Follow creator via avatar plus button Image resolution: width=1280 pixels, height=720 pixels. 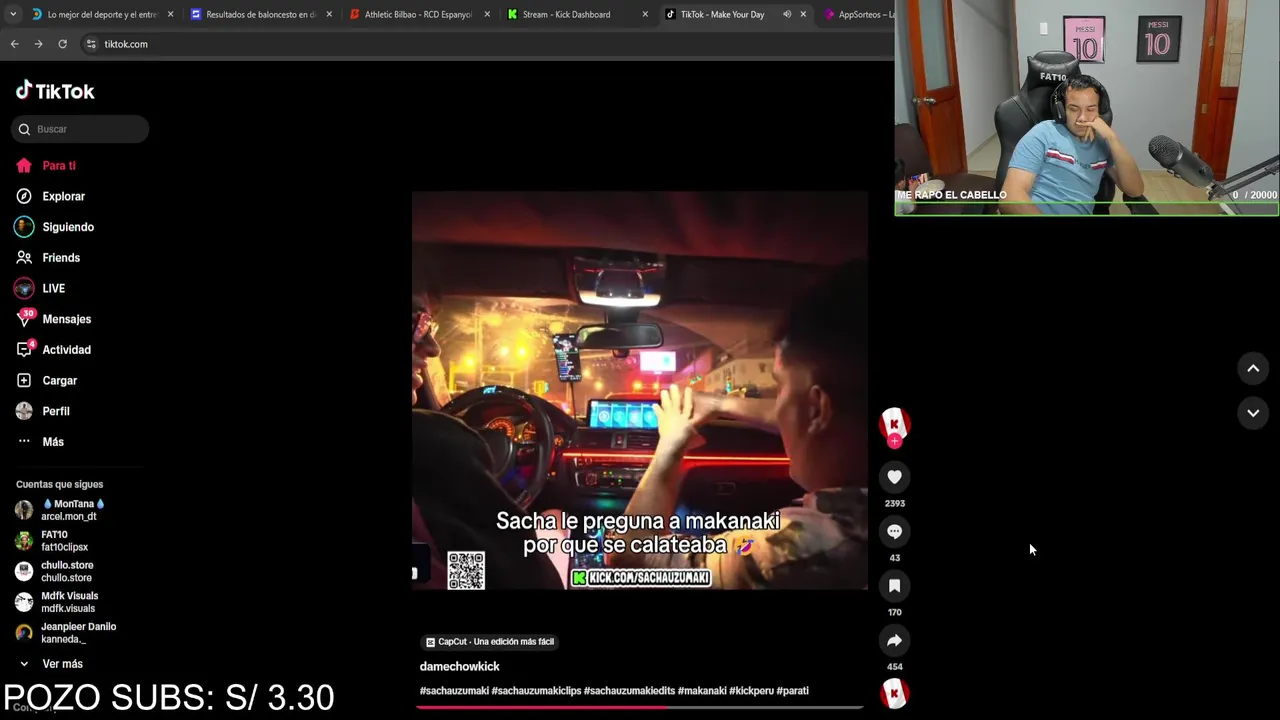click(x=894, y=441)
